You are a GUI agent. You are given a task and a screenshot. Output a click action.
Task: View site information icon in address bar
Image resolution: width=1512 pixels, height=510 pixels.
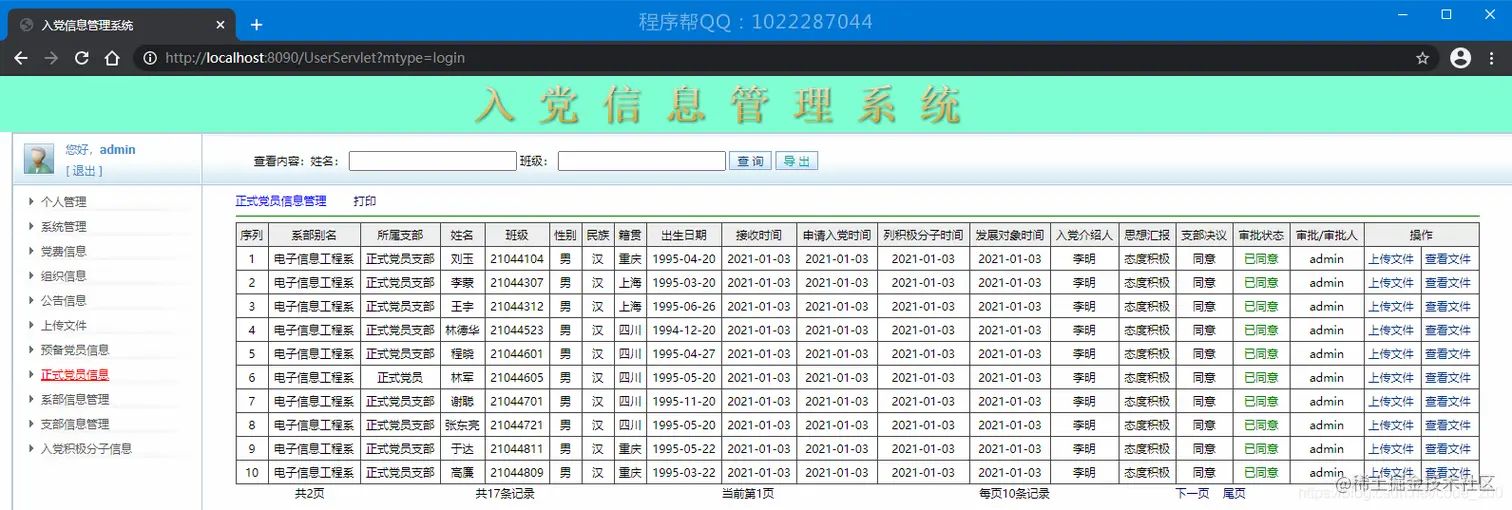pyautogui.click(x=150, y=58)
